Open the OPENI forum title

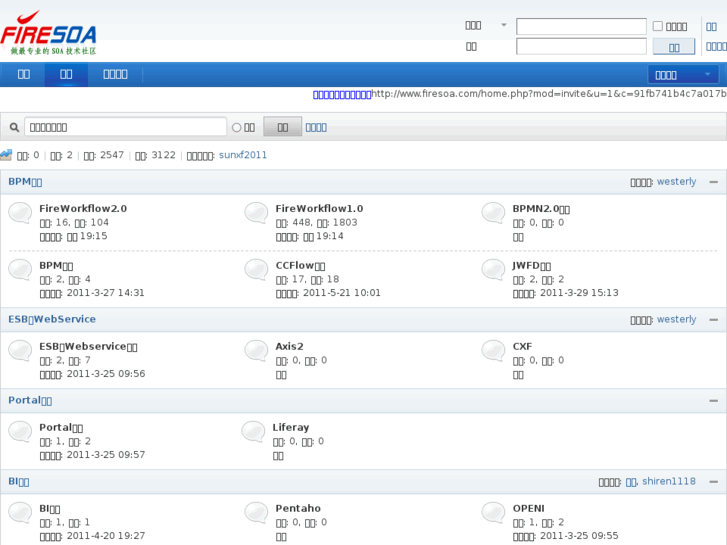(x=529, y=508)
